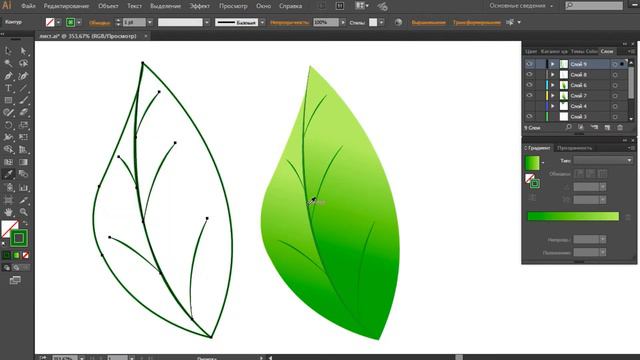The image size is (640, 360).
Task: Click the green stroke swatch in toolbox
Action: [x=19, y=238]
